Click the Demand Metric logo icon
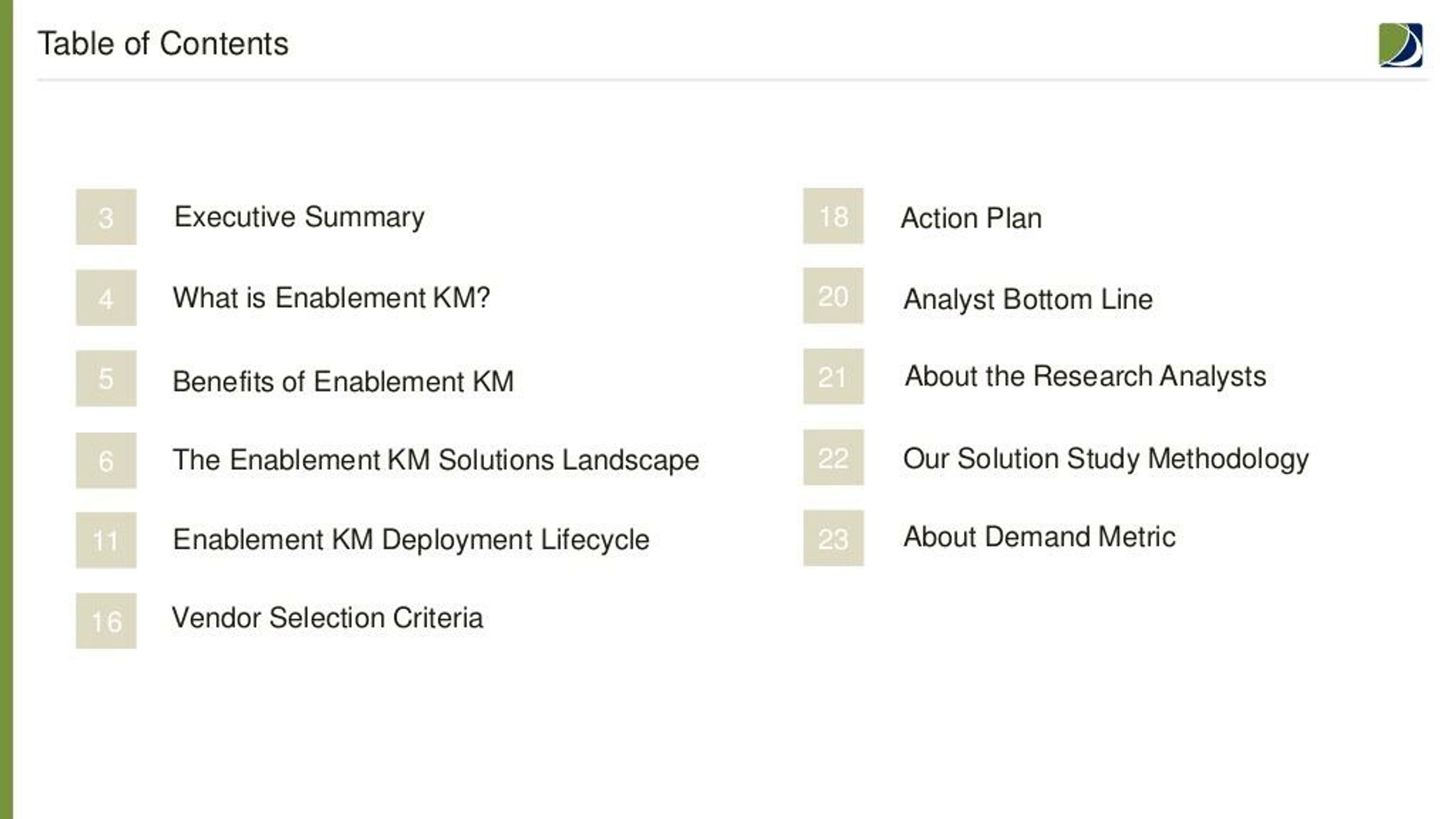Screen dimensions: 1456x819 (1400, 45)
